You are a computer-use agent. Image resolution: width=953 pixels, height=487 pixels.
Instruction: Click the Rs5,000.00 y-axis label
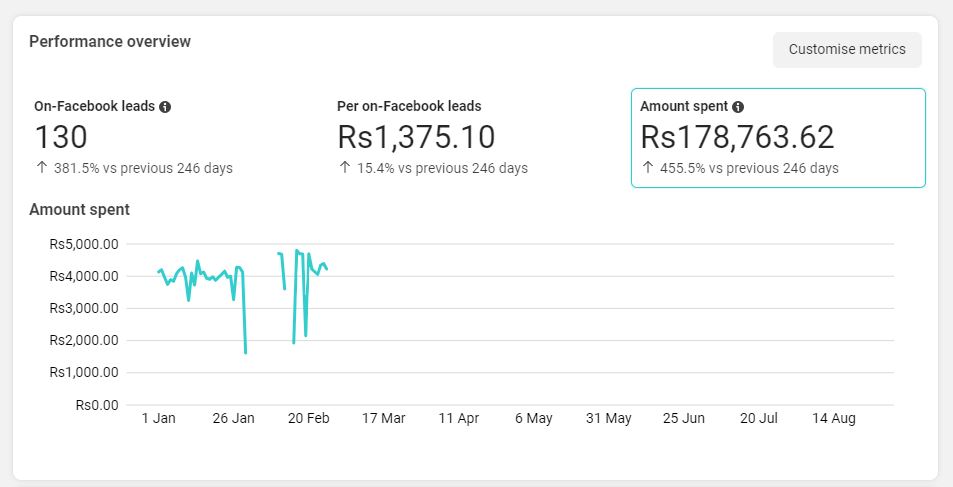(x=84, y=244)
